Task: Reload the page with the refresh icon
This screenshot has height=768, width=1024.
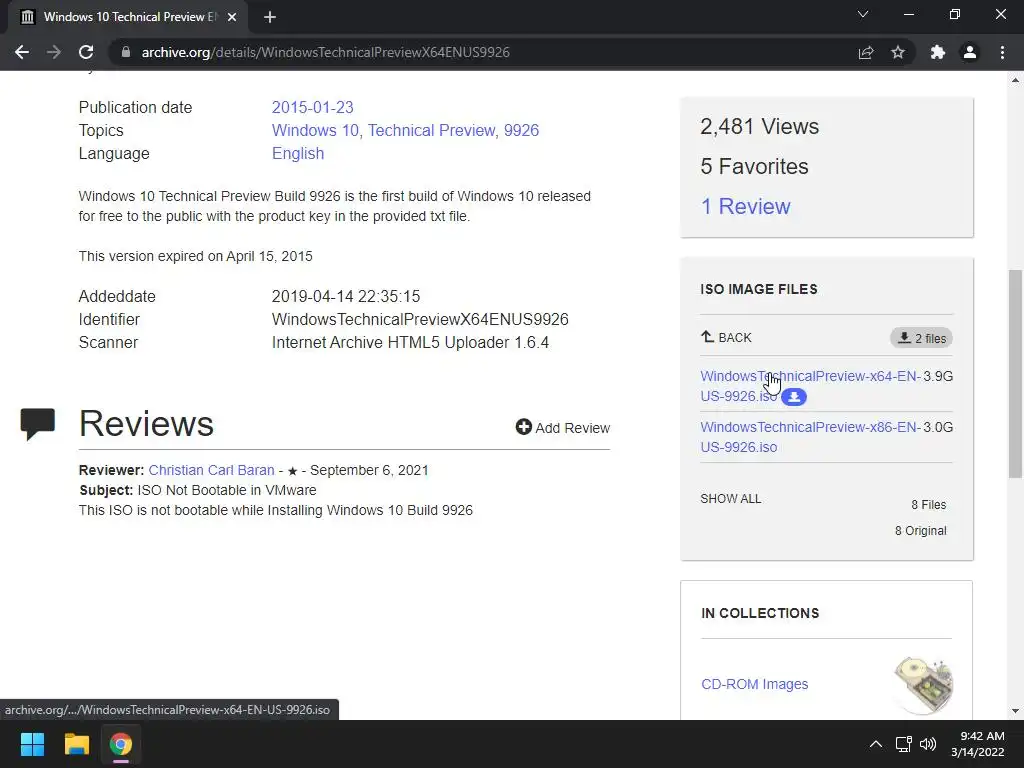Action: pos(86,52)
